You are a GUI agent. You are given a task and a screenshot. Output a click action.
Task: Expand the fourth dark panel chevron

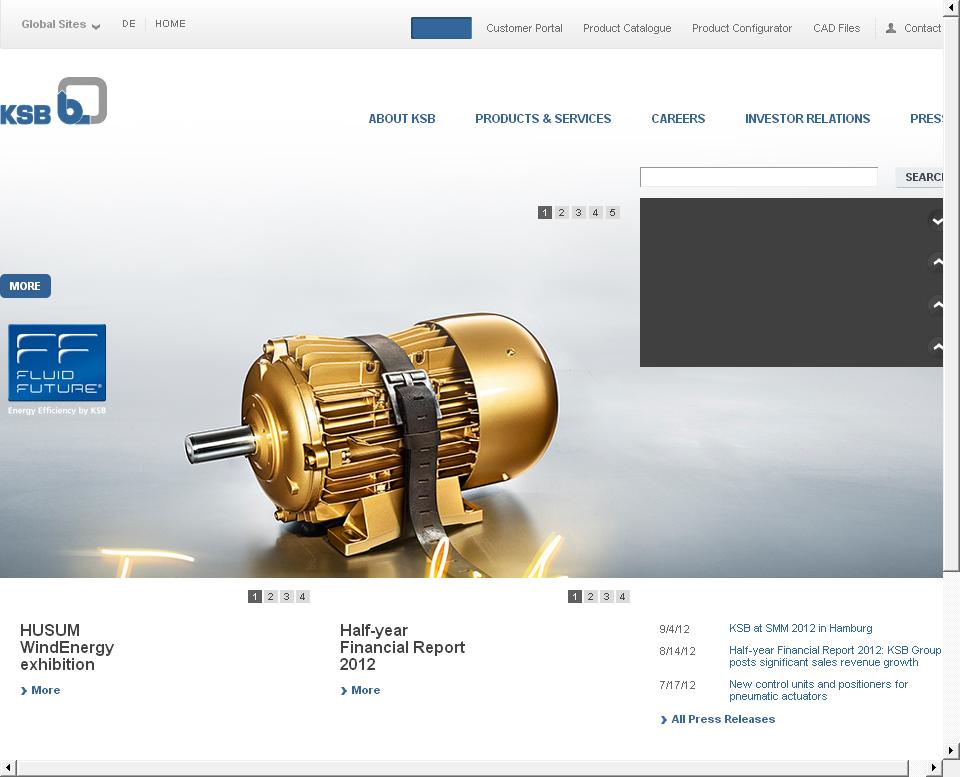[x=936, y=347]
